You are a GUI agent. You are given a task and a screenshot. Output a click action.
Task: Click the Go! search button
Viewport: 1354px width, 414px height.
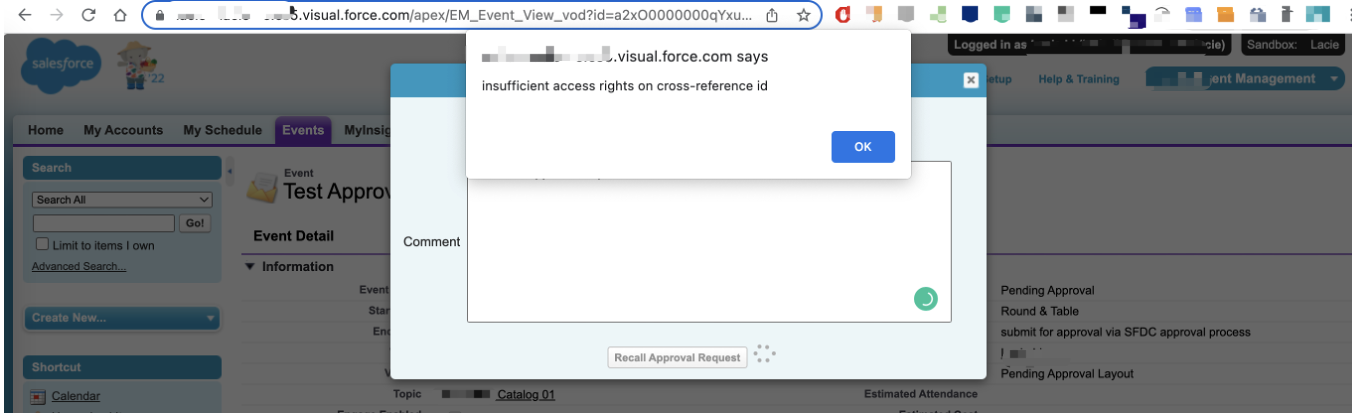click(194, 223)
